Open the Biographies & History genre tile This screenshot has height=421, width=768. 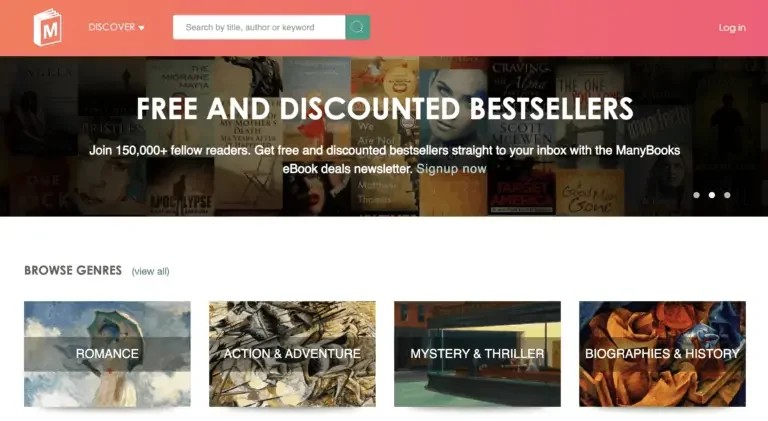click(662, 354)
